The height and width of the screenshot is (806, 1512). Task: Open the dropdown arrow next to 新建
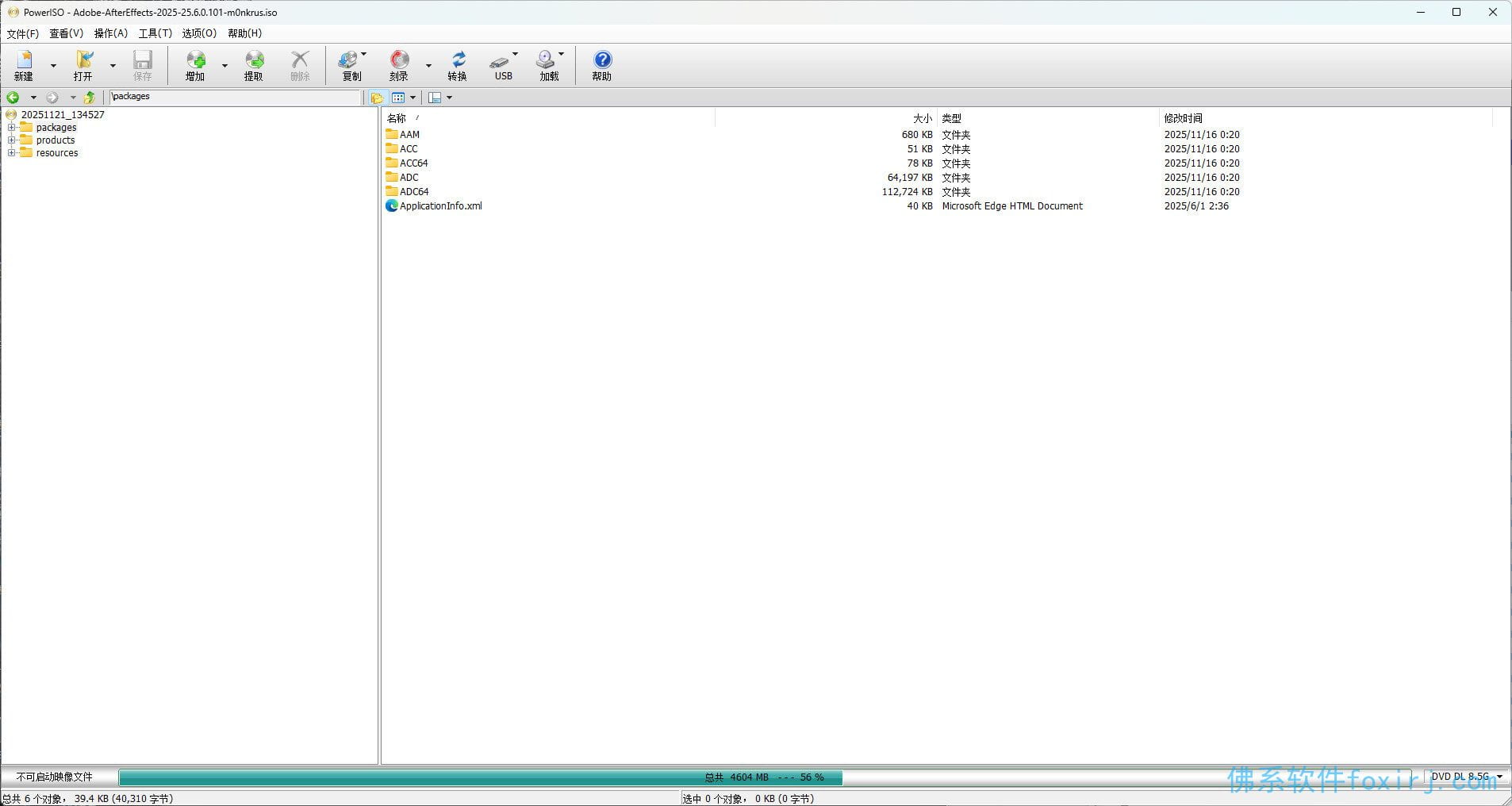pyautogui.click(x=53, y=65)
